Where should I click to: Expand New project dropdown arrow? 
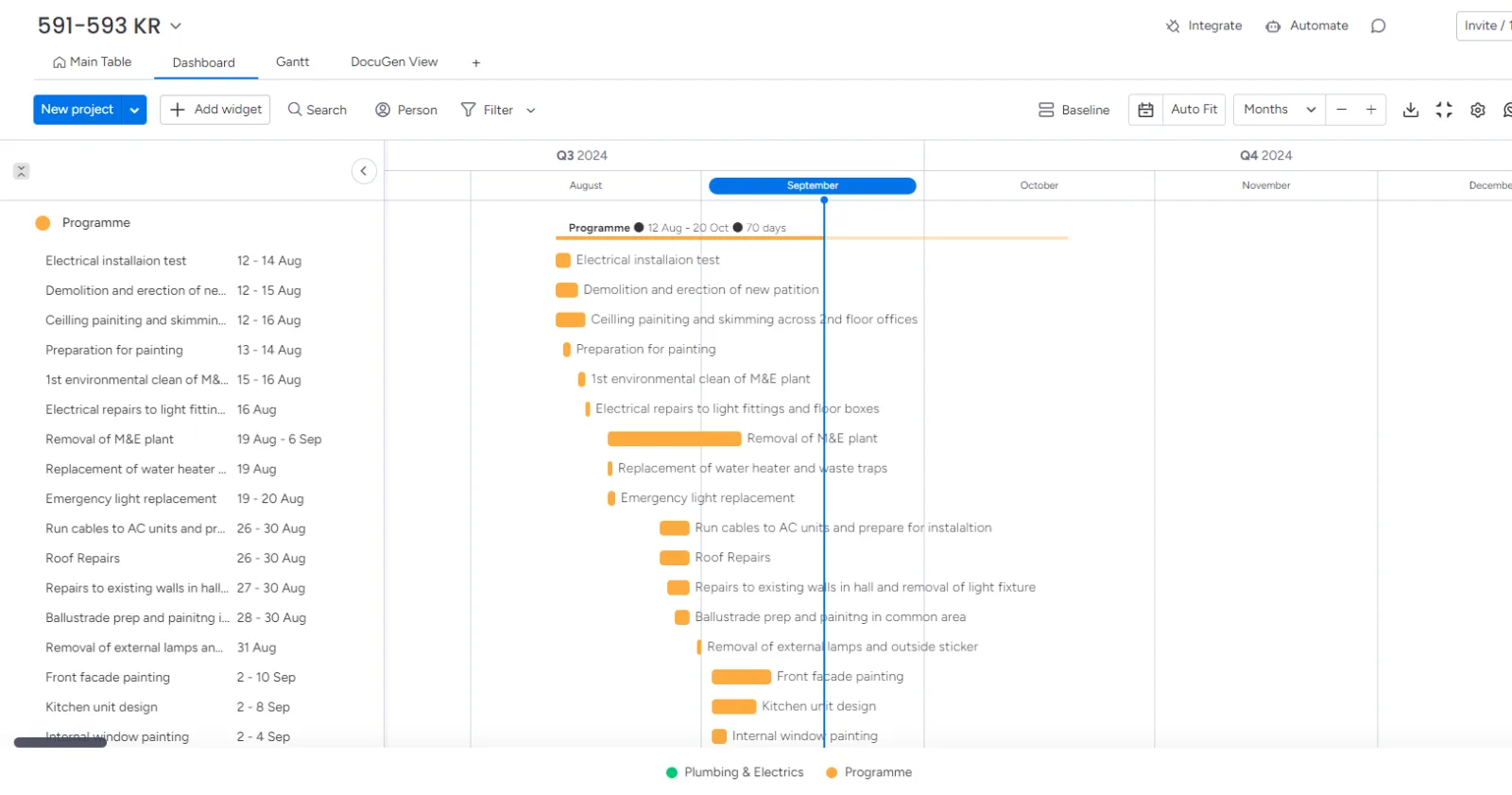[135, 110]
